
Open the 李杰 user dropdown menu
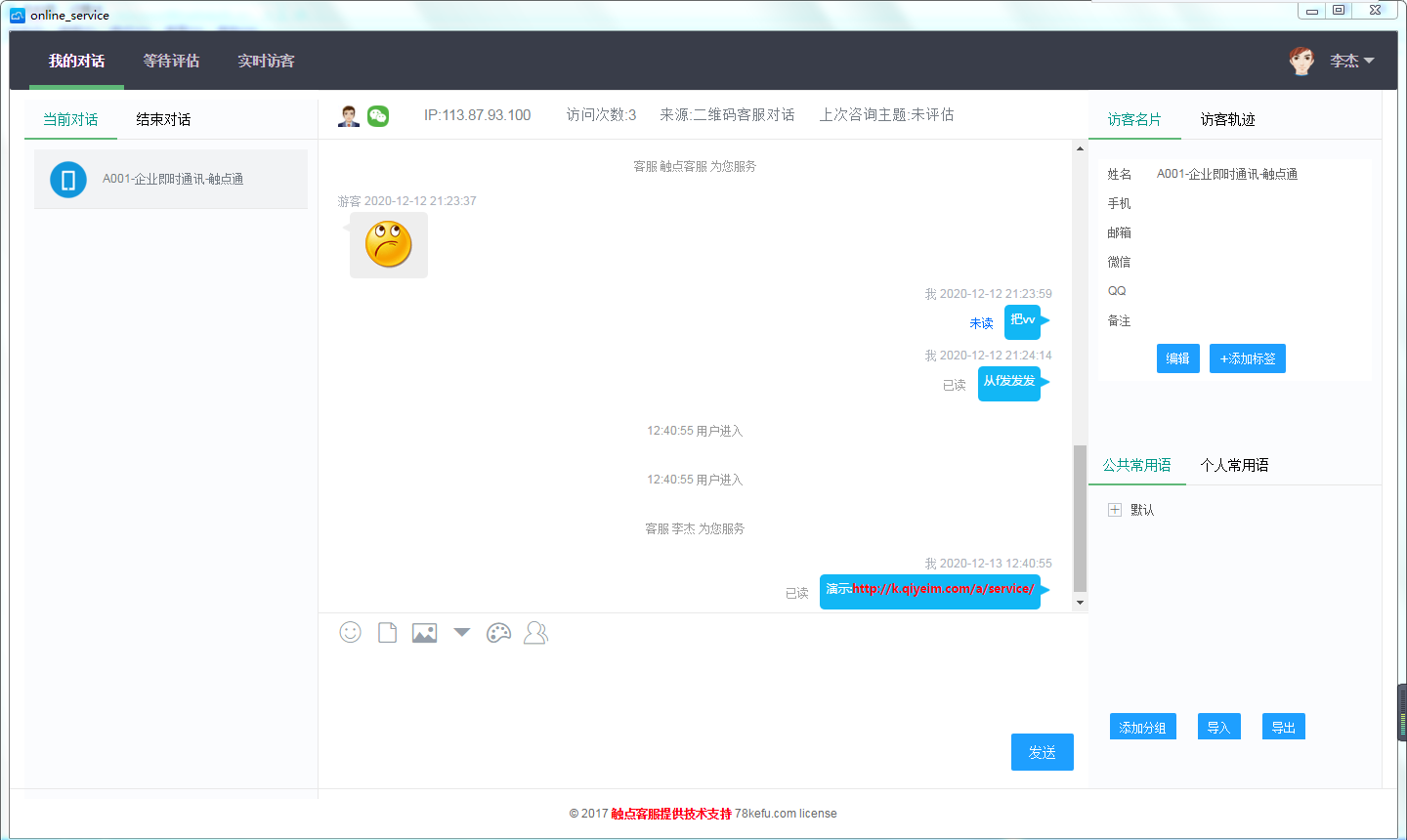pyautogui.click(x=1351, y=61)
